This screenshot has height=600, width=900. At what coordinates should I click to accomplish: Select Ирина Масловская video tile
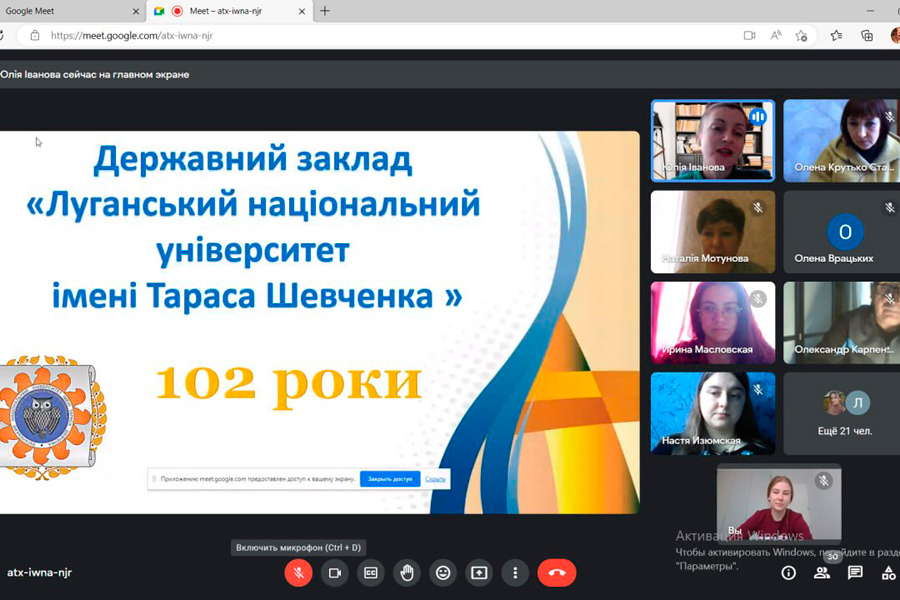(713, 323)
